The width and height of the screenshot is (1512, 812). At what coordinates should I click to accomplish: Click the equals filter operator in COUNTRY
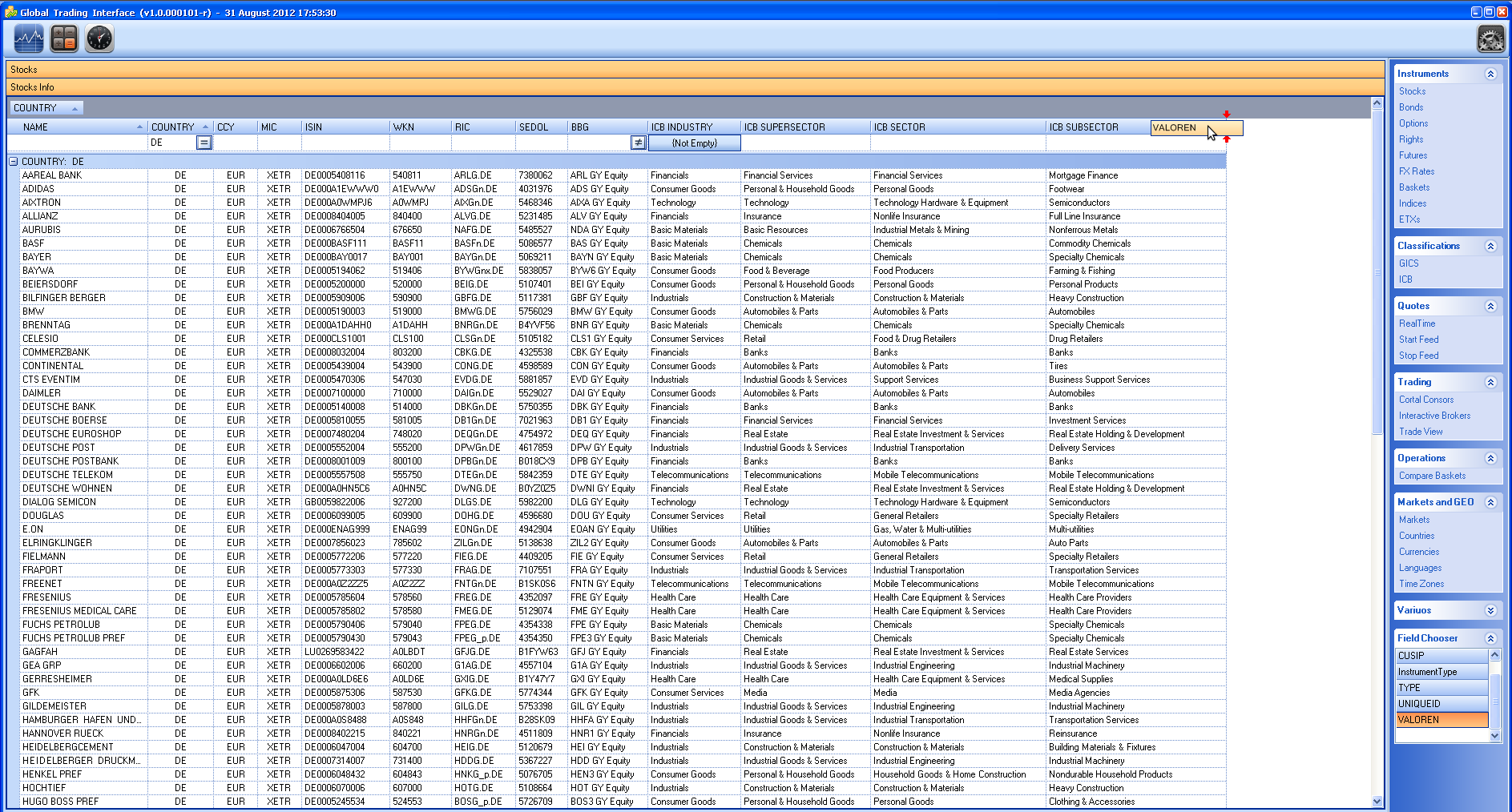tap(204, 143)
